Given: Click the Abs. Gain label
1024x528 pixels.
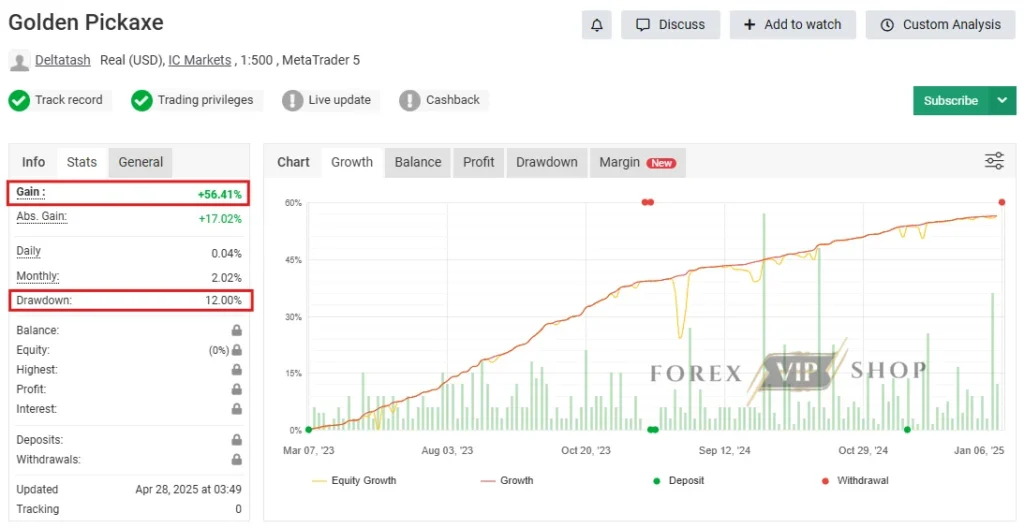Looking at the screenshot, I should coord(41,216).
